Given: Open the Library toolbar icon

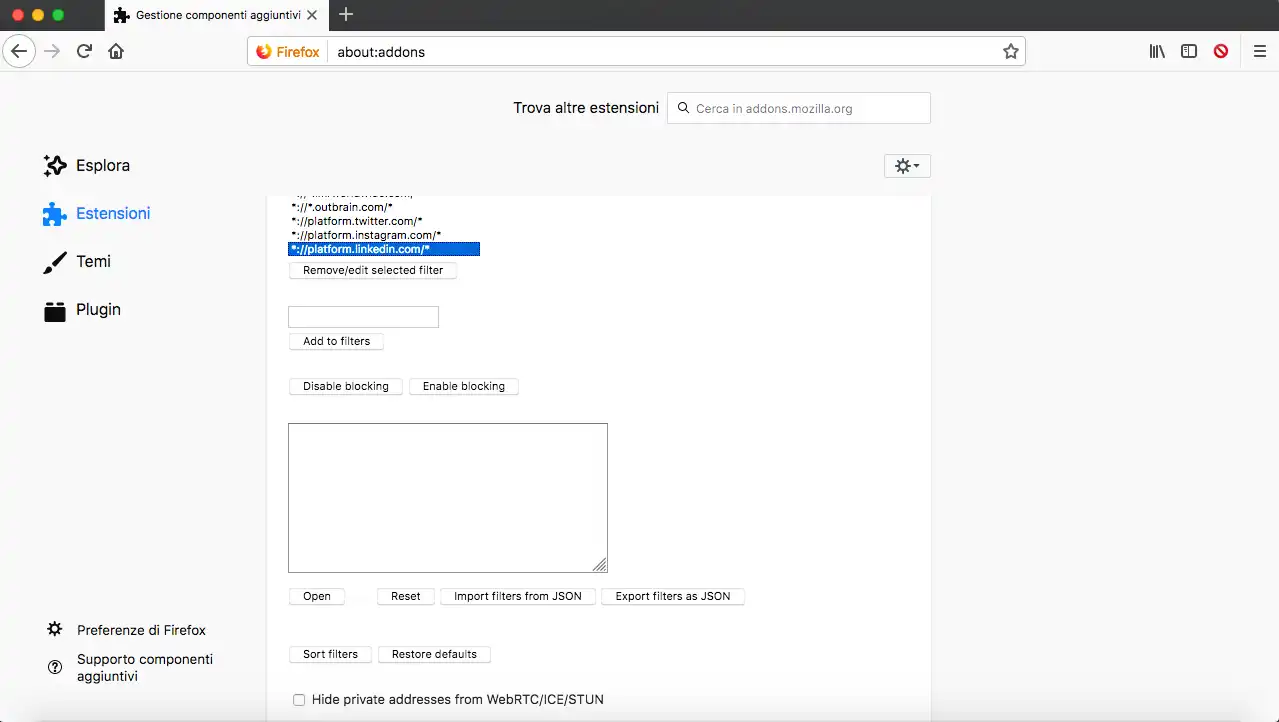Looking at the screenshot, I should point(1157,51).
